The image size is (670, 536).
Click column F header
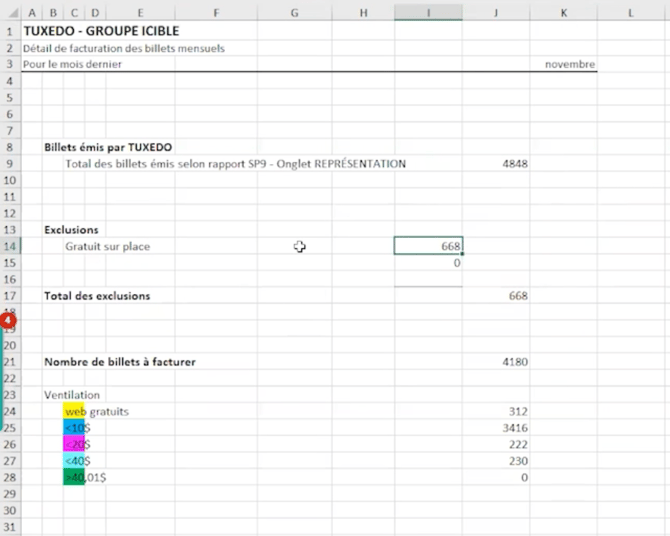[216, 13]
